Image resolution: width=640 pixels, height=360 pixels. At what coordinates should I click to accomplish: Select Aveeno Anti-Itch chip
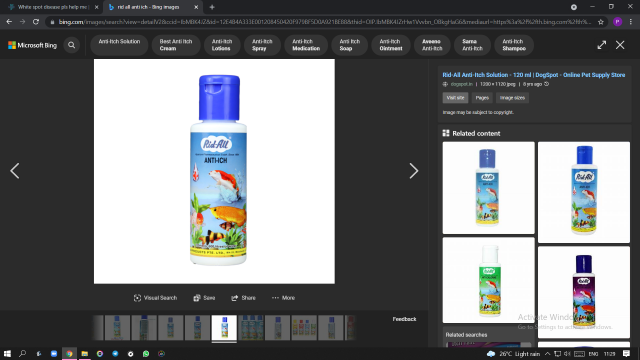coord(432,44)
